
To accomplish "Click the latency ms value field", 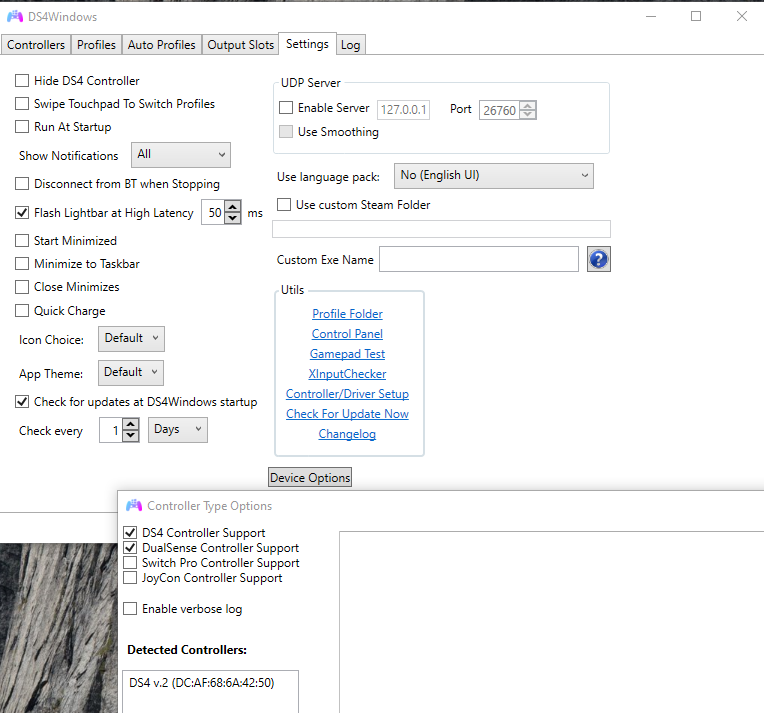I will coord(213,212).
